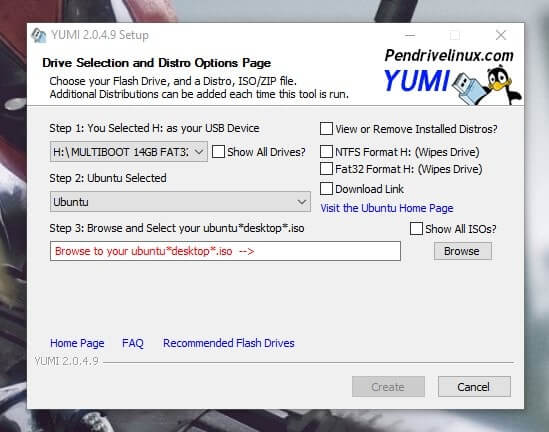Click the YUMI 2.0.4.9 footer version text
Viewport: 549px width, 432px height.
coord(67,361)
